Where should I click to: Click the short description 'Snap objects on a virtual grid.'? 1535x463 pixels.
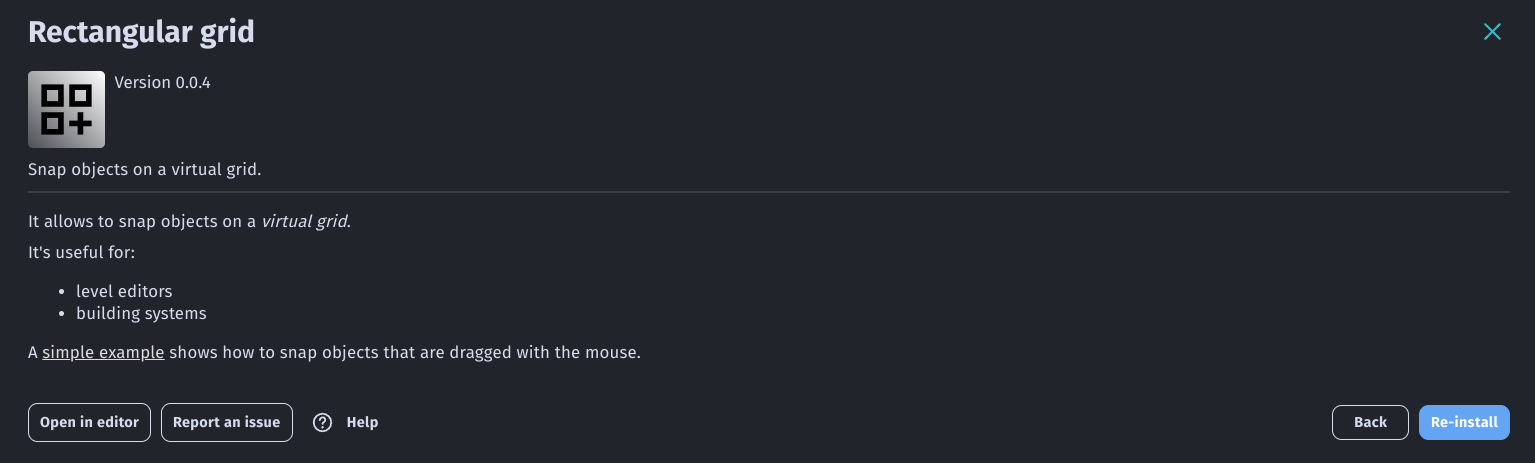pos(144,169)
